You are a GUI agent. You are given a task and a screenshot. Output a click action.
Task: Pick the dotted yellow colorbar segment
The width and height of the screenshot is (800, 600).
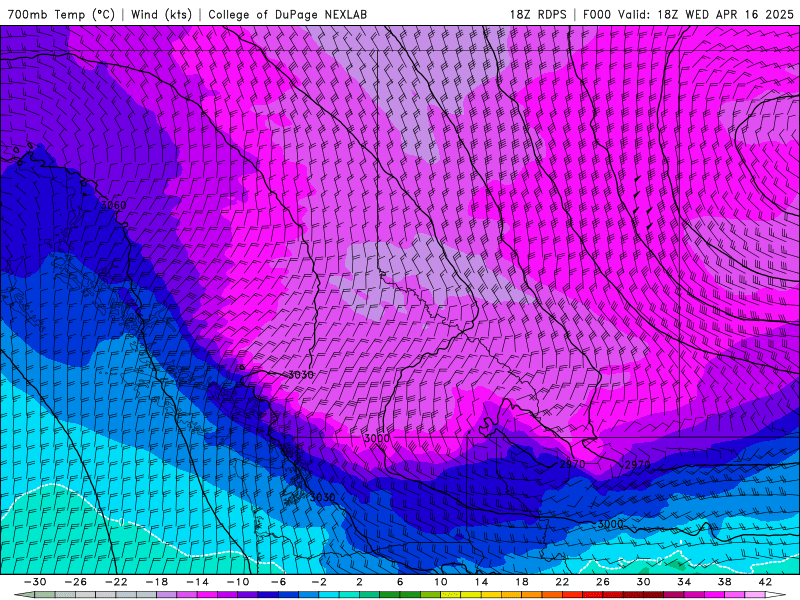[451, 595]
